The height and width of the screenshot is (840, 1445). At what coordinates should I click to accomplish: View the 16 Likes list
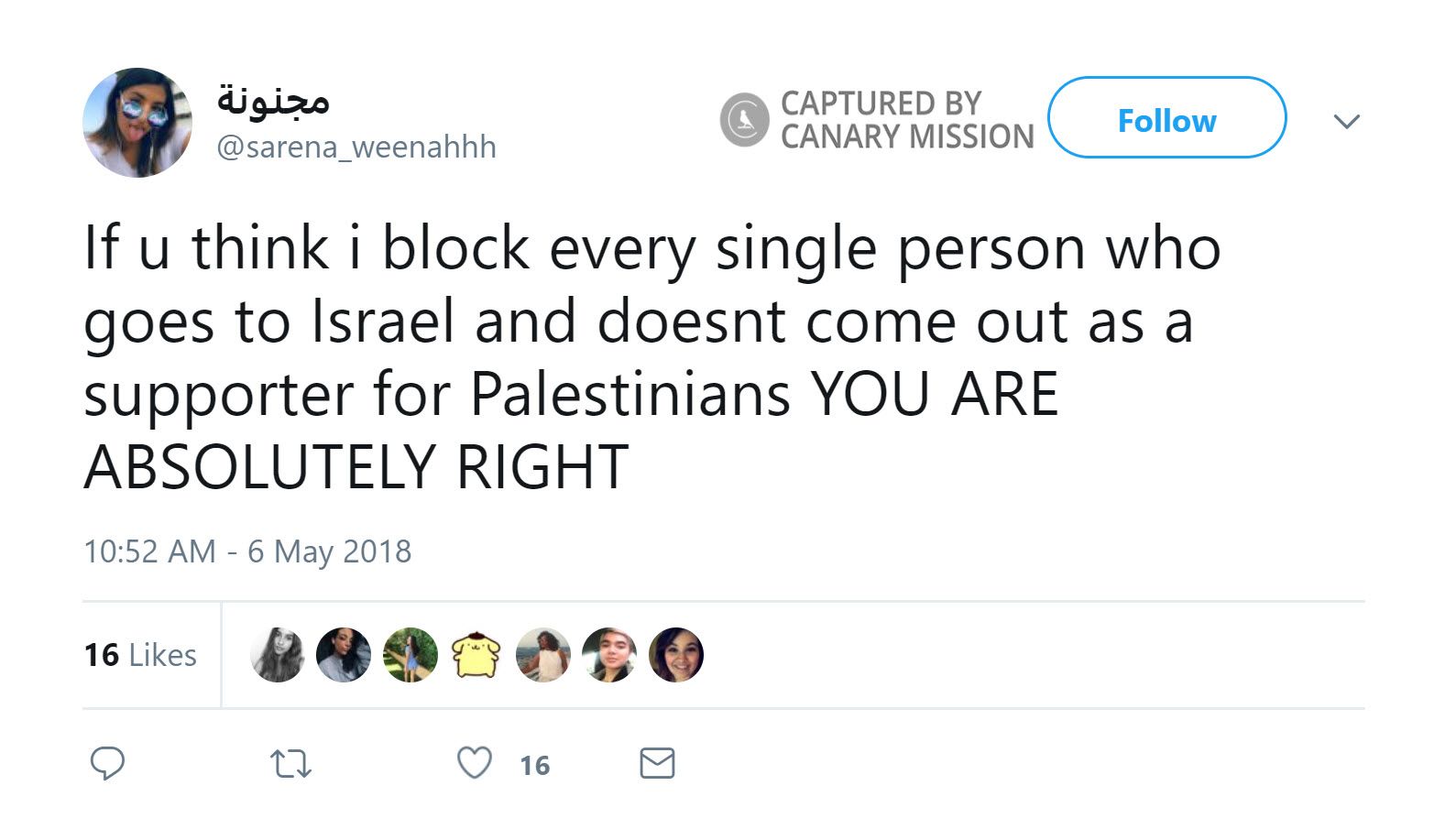point(140,655)
